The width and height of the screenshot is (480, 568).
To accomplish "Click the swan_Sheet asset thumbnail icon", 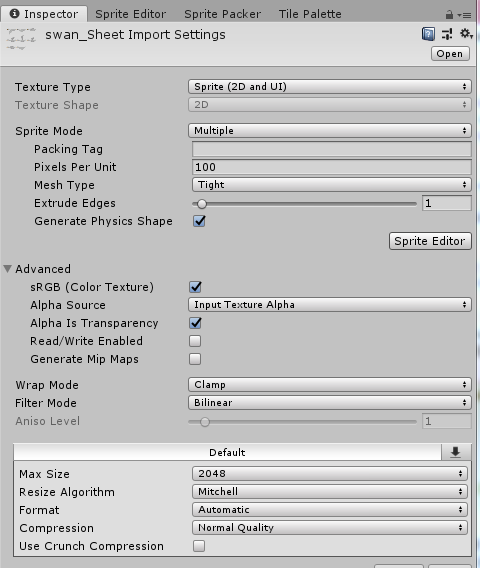I will click(x=21, y=38).
